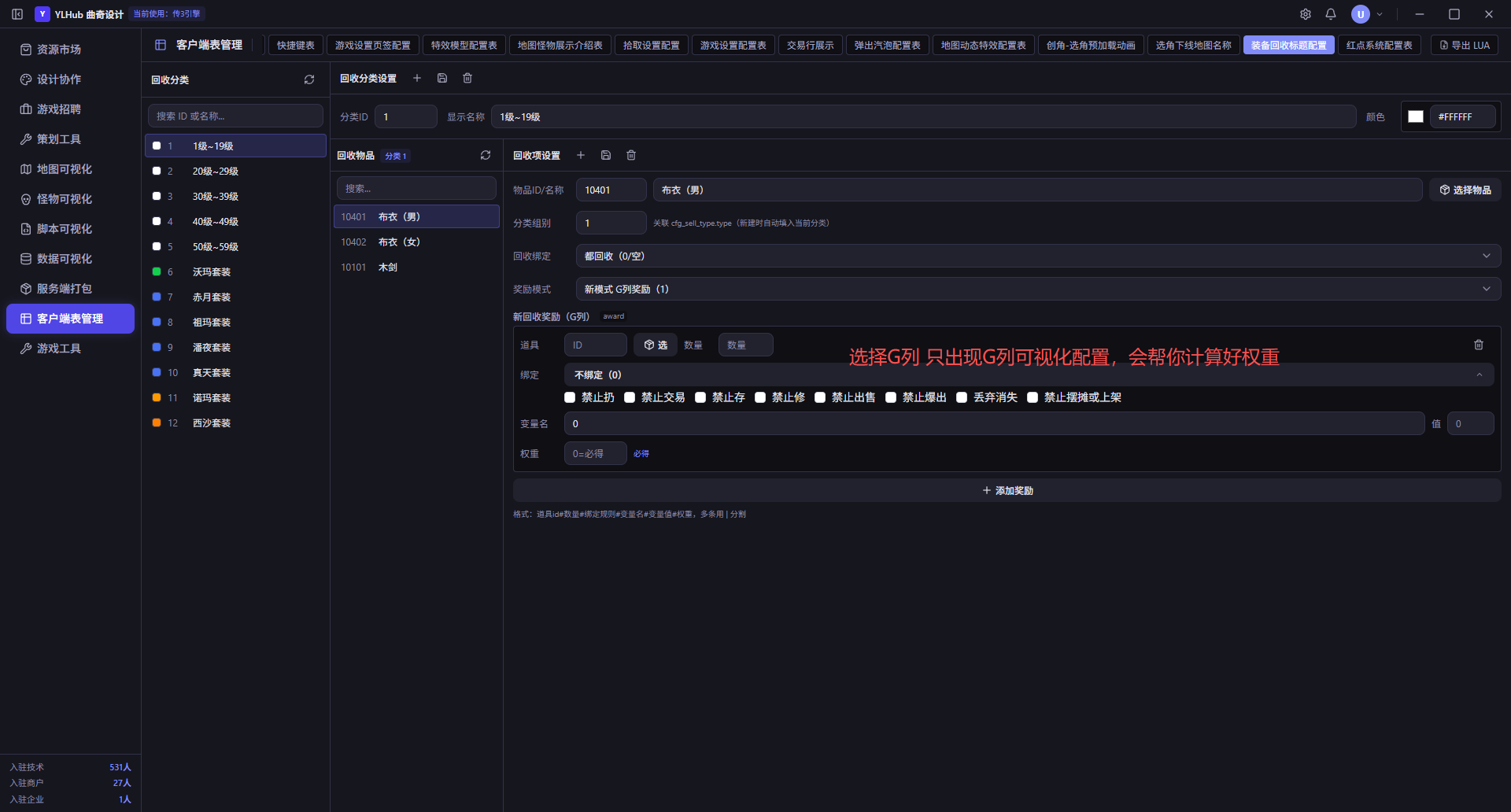Click the 选择物品 button

[x=1465, y=190]
